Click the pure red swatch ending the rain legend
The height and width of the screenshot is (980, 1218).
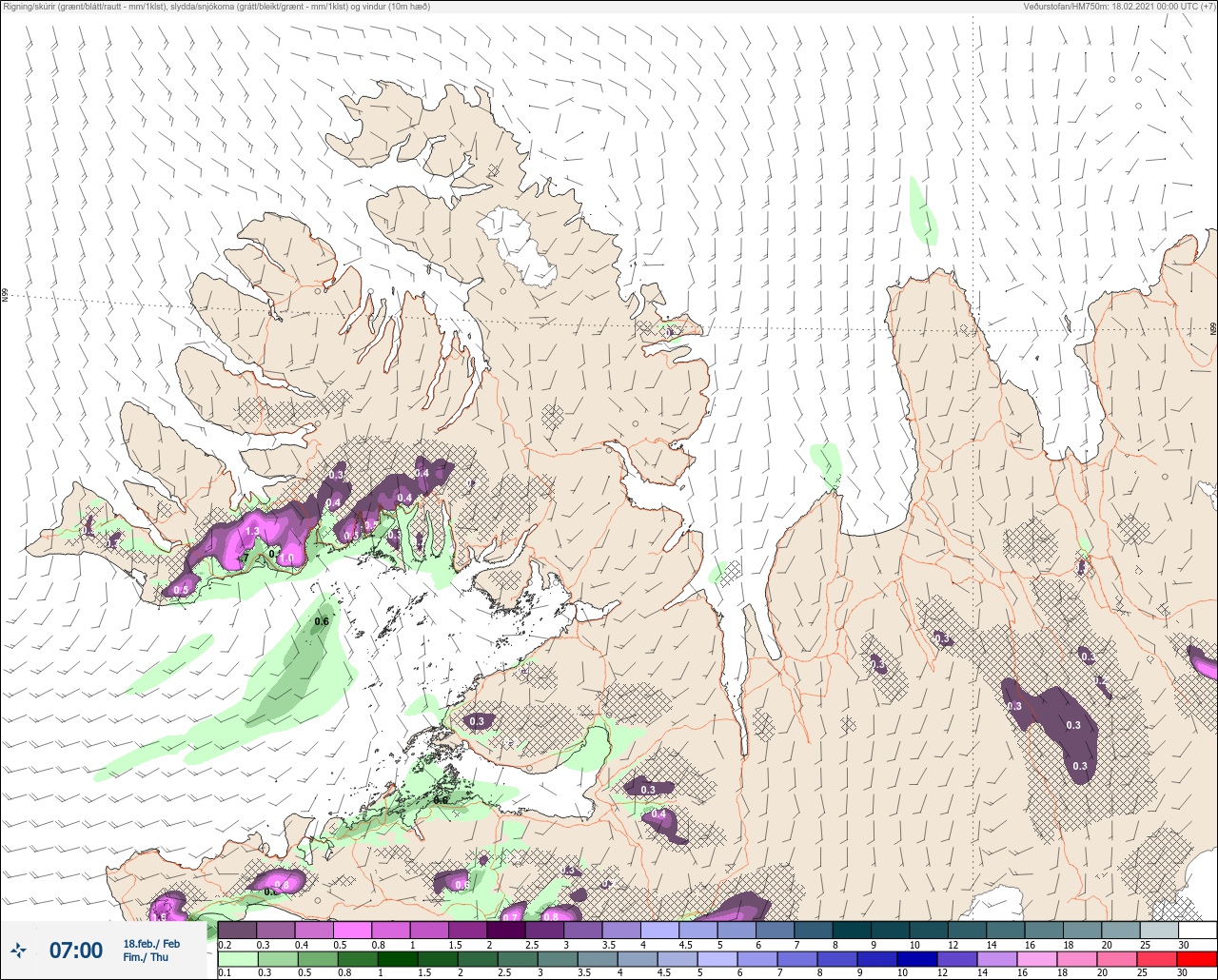(x=1197, y=959)
